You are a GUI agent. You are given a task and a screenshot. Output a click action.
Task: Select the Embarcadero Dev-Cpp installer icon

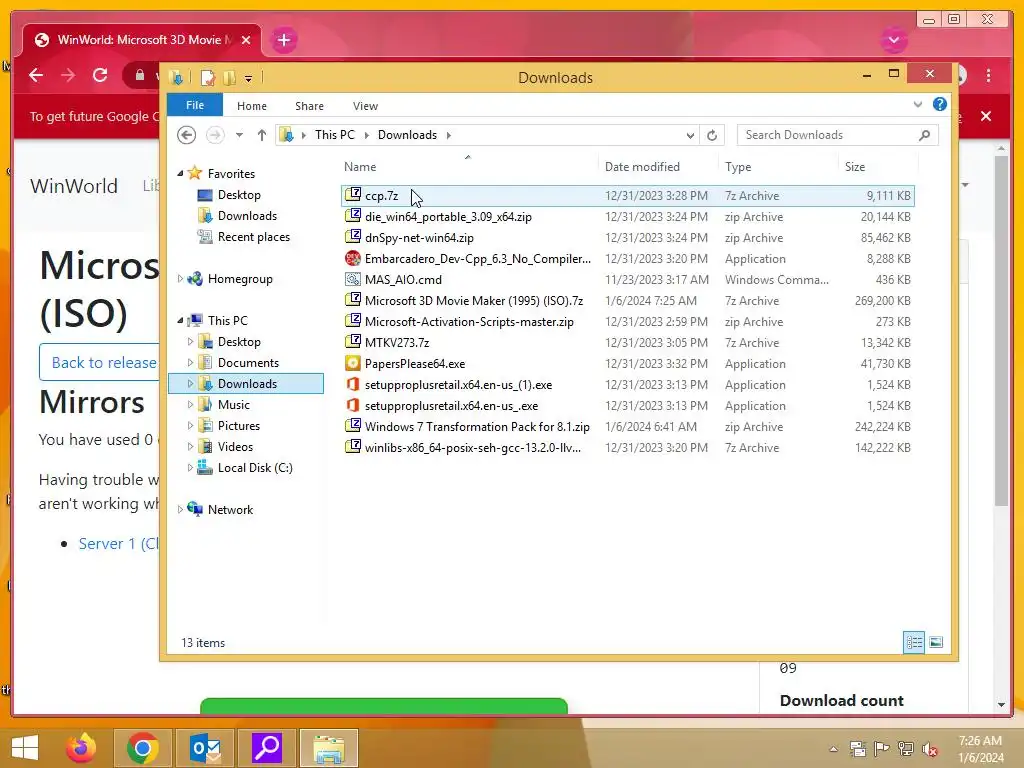[353, 258]
